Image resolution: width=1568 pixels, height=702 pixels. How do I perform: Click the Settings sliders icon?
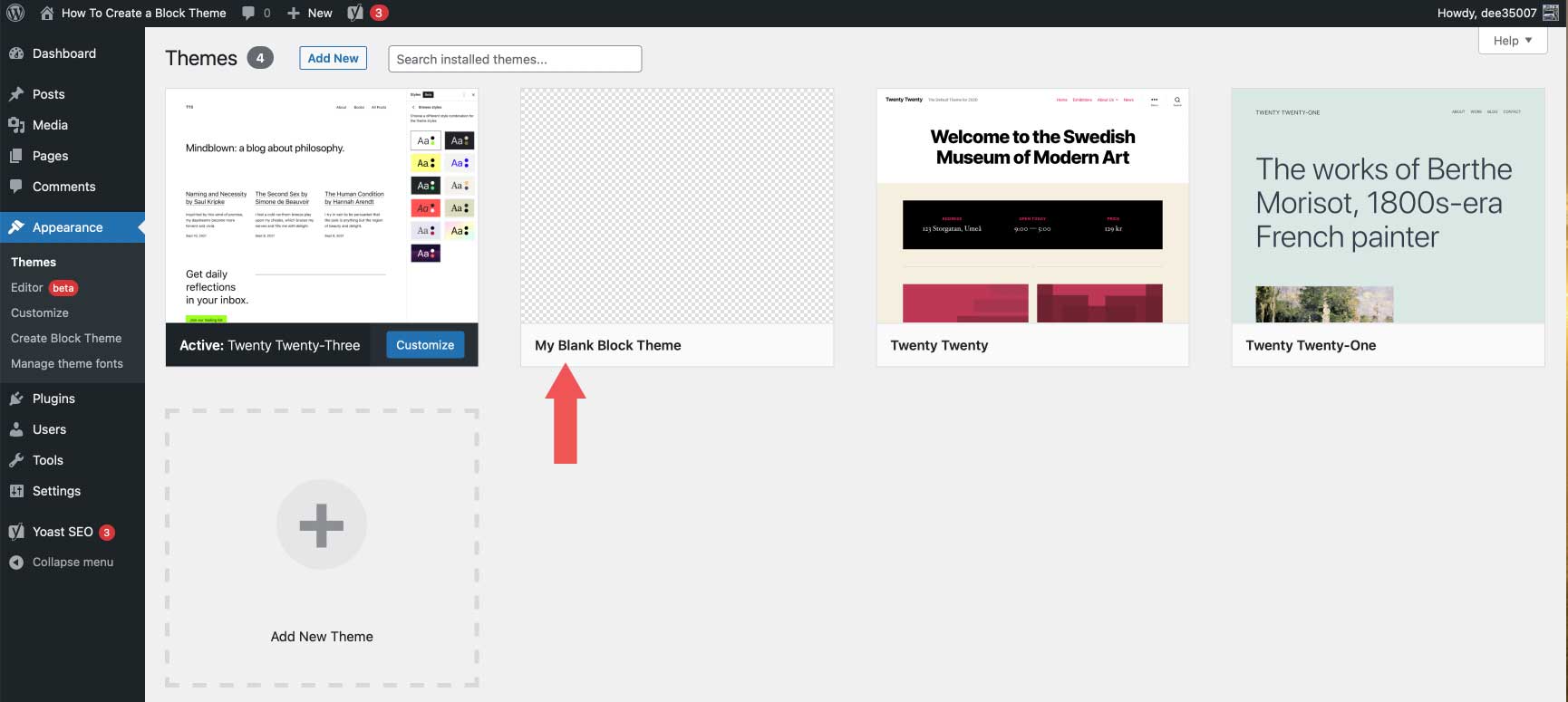pyautogui.click(x=16, y=491)
